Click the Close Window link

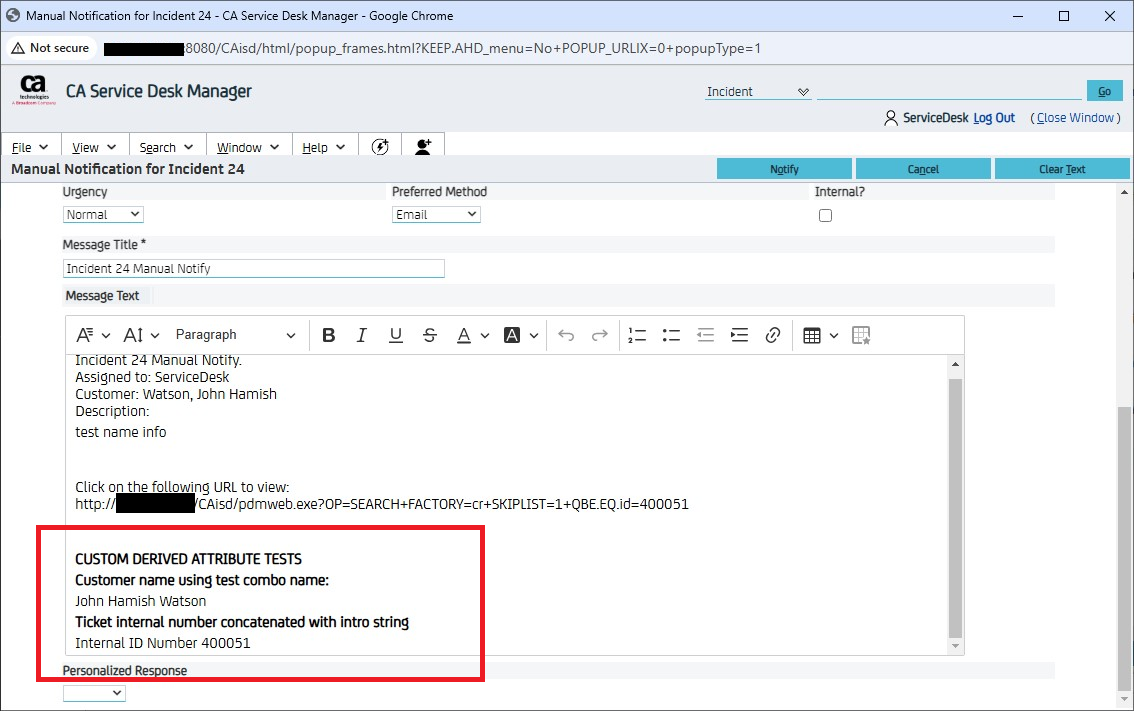tap(1075, 118)
